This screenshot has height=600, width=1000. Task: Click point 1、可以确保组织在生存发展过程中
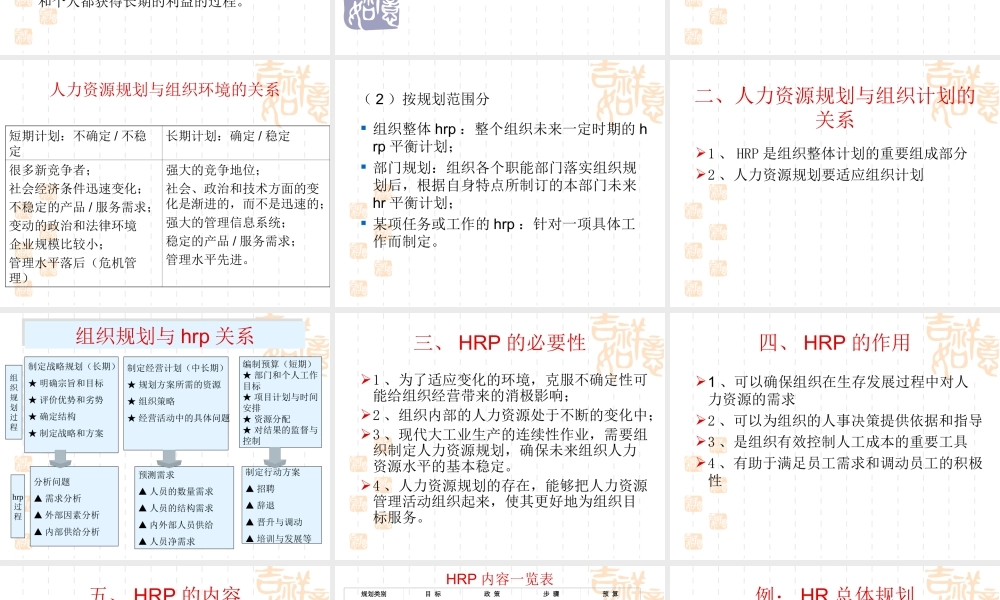pyautogui.click(x=838, y=390)
